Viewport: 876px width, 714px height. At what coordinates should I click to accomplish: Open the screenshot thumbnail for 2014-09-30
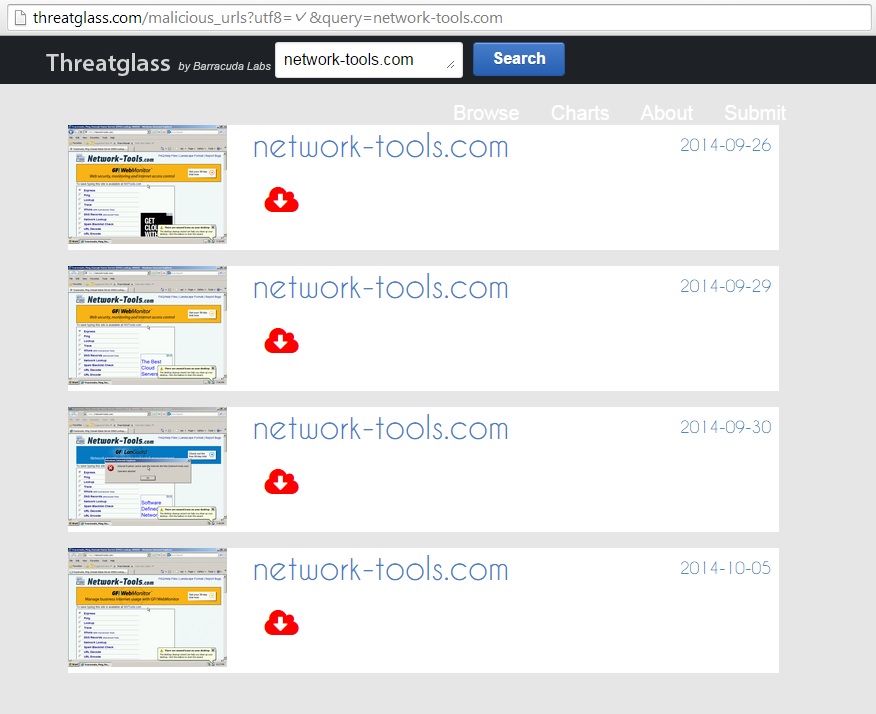147,467
